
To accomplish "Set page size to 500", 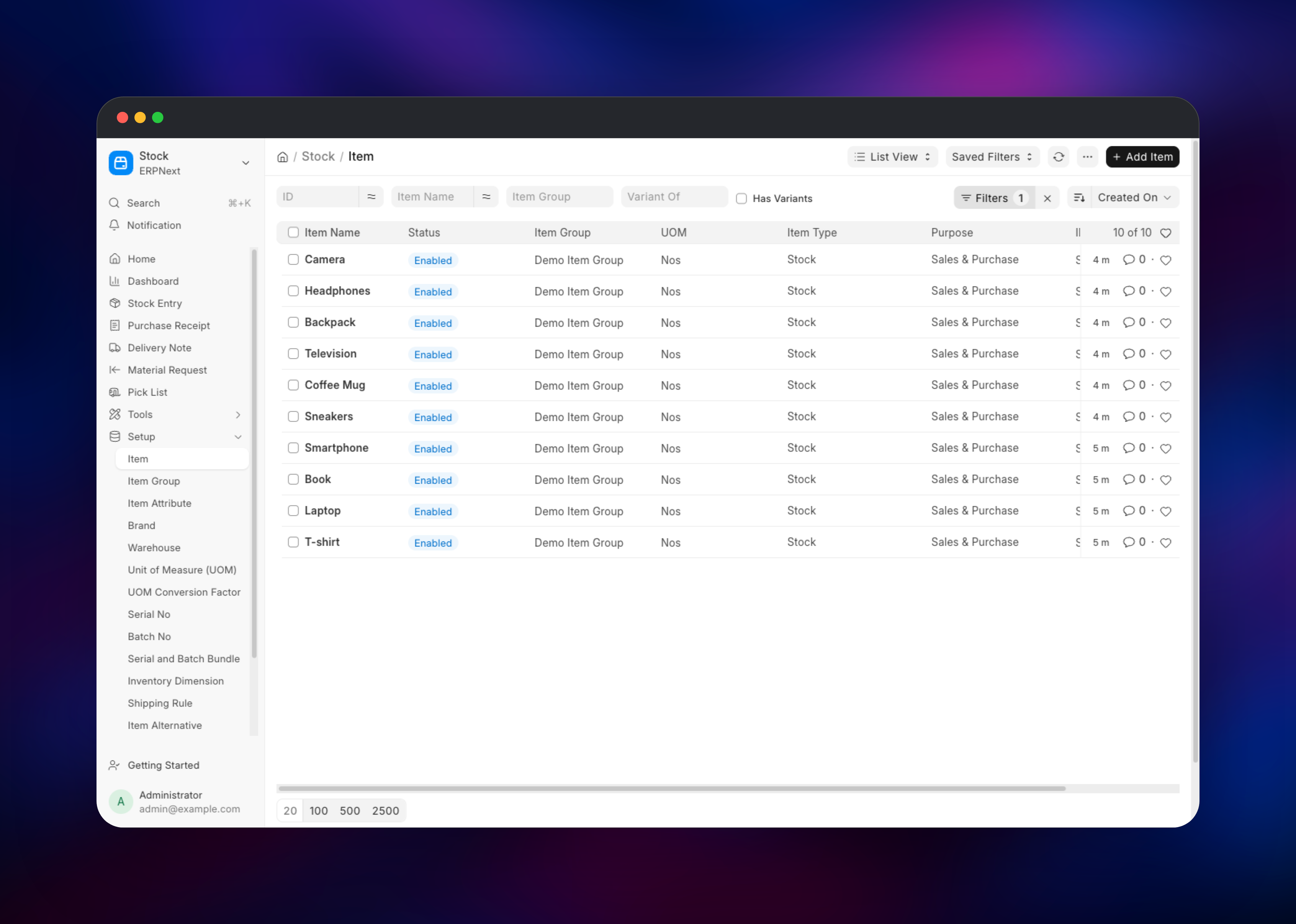I will pos(350,811).
